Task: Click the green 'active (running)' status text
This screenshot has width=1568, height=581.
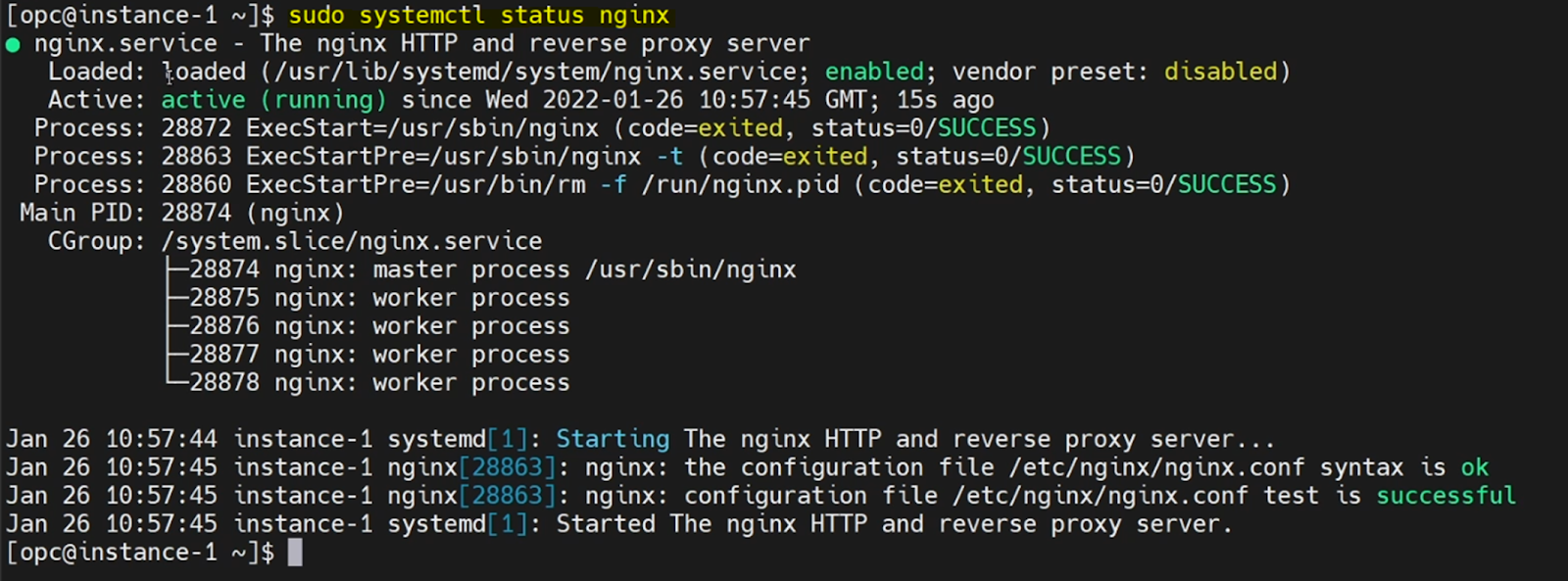Action: [x=273, y=100]
